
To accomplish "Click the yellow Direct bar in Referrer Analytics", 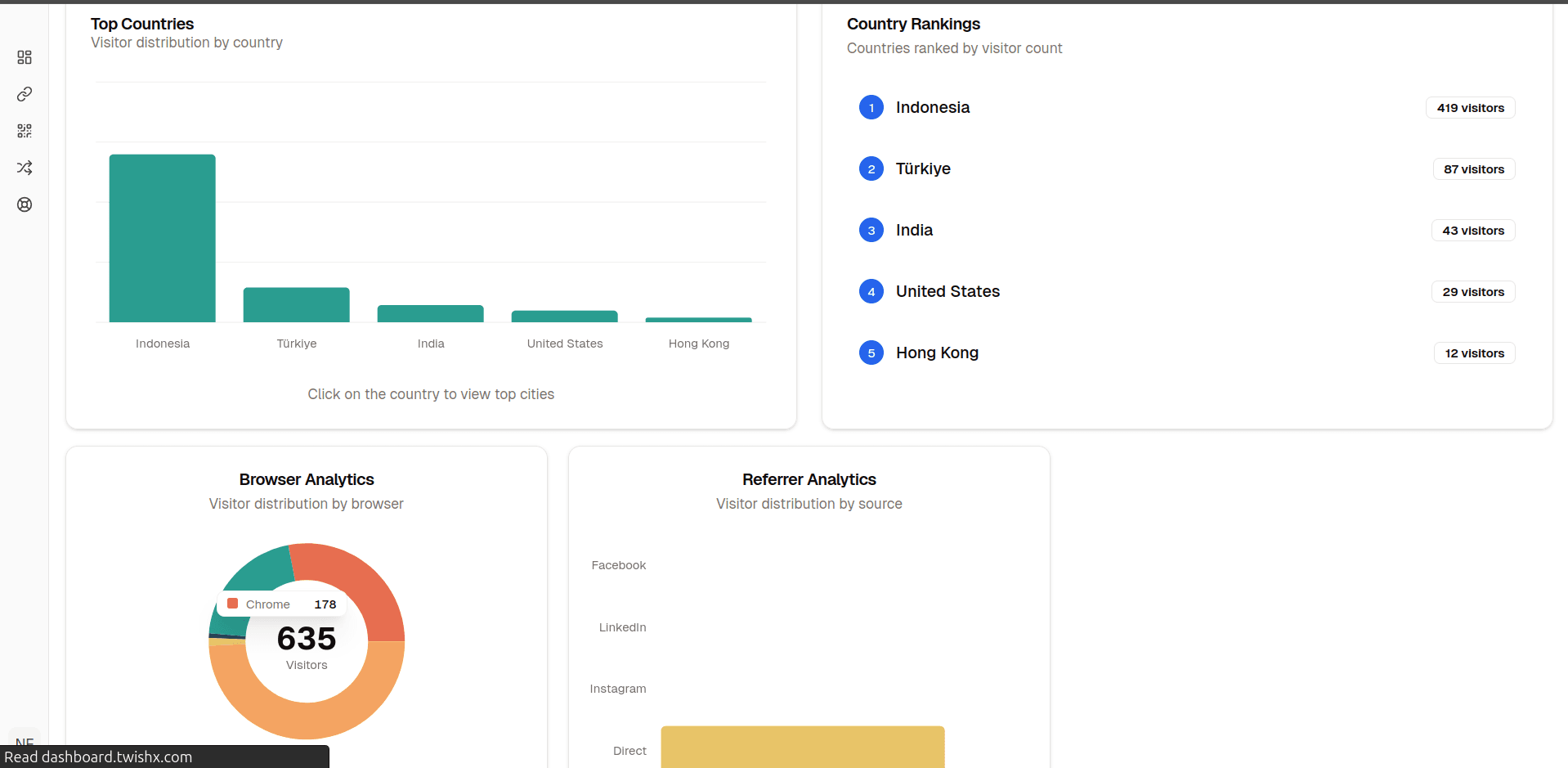I will click(803, 747).
